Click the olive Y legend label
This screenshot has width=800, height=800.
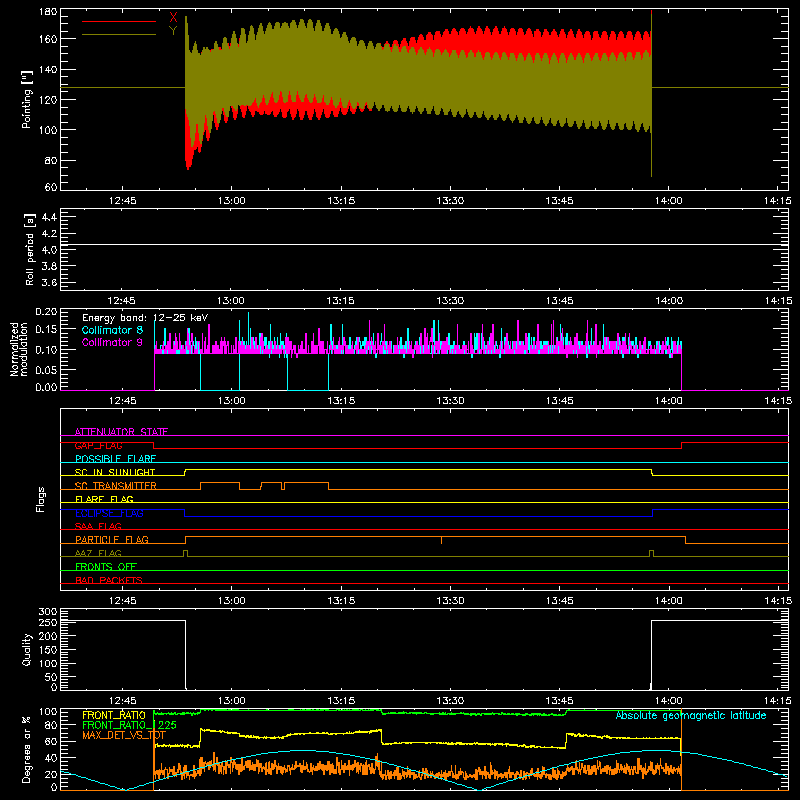pos(173,31)
